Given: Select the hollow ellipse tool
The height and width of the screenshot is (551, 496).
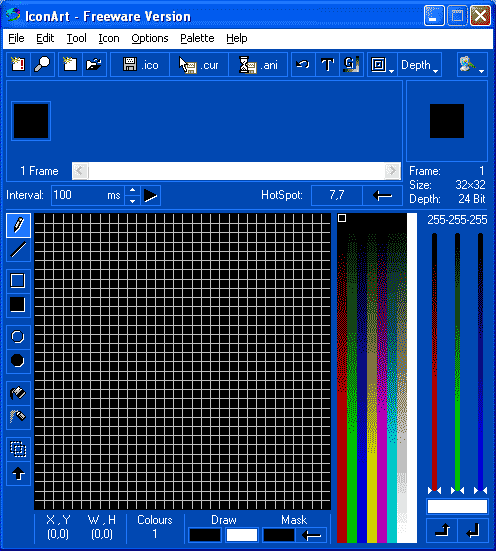Looking at the screenshot, I should click(18, 337).
